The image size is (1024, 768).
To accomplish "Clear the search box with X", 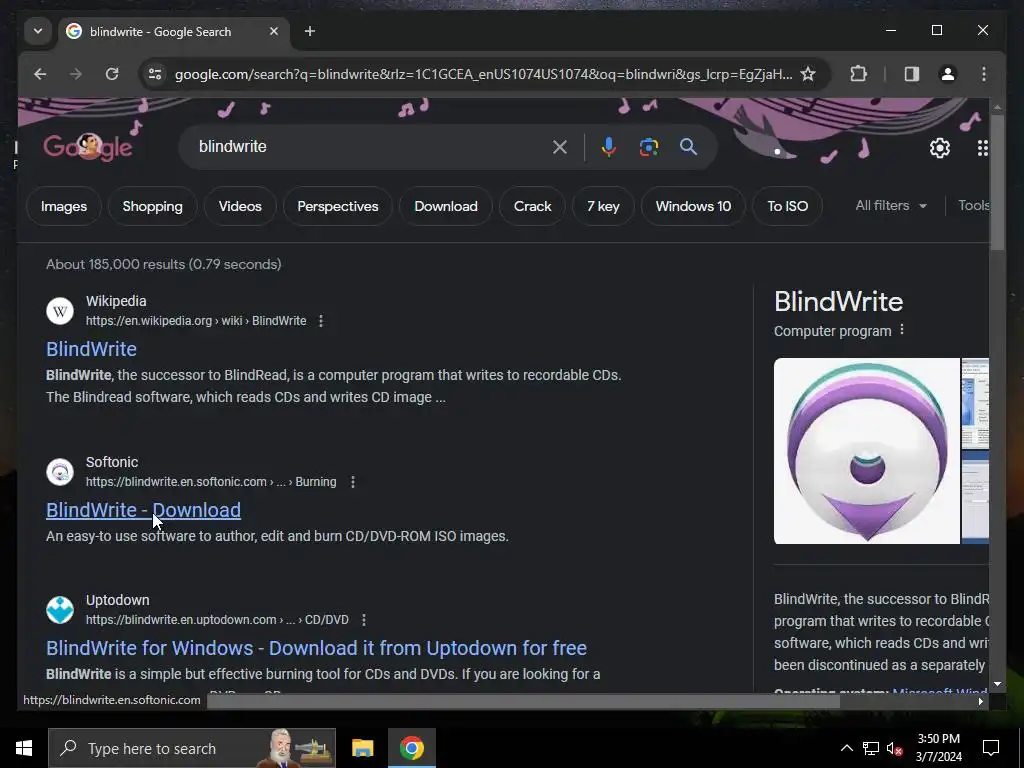I will click(x=560, y=147).
